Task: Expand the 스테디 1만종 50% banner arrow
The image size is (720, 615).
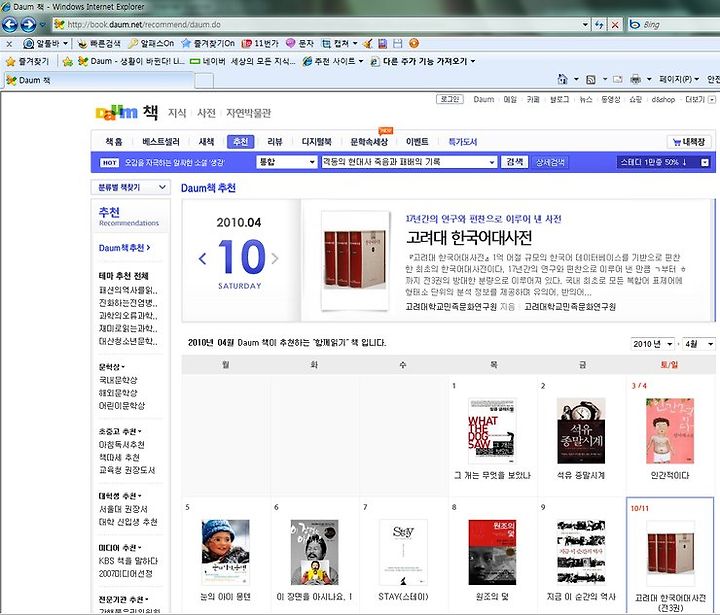Action: (x=705, y=162)
